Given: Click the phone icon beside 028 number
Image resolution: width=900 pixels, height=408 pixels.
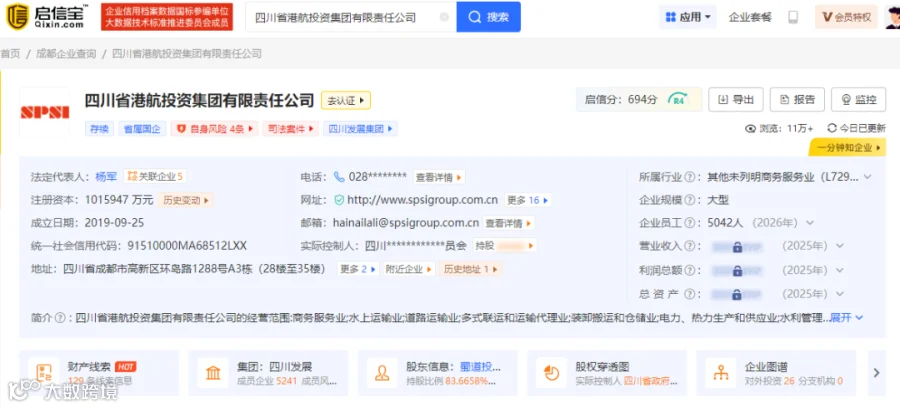Looking at the screenshot, I should pos(339,177).
